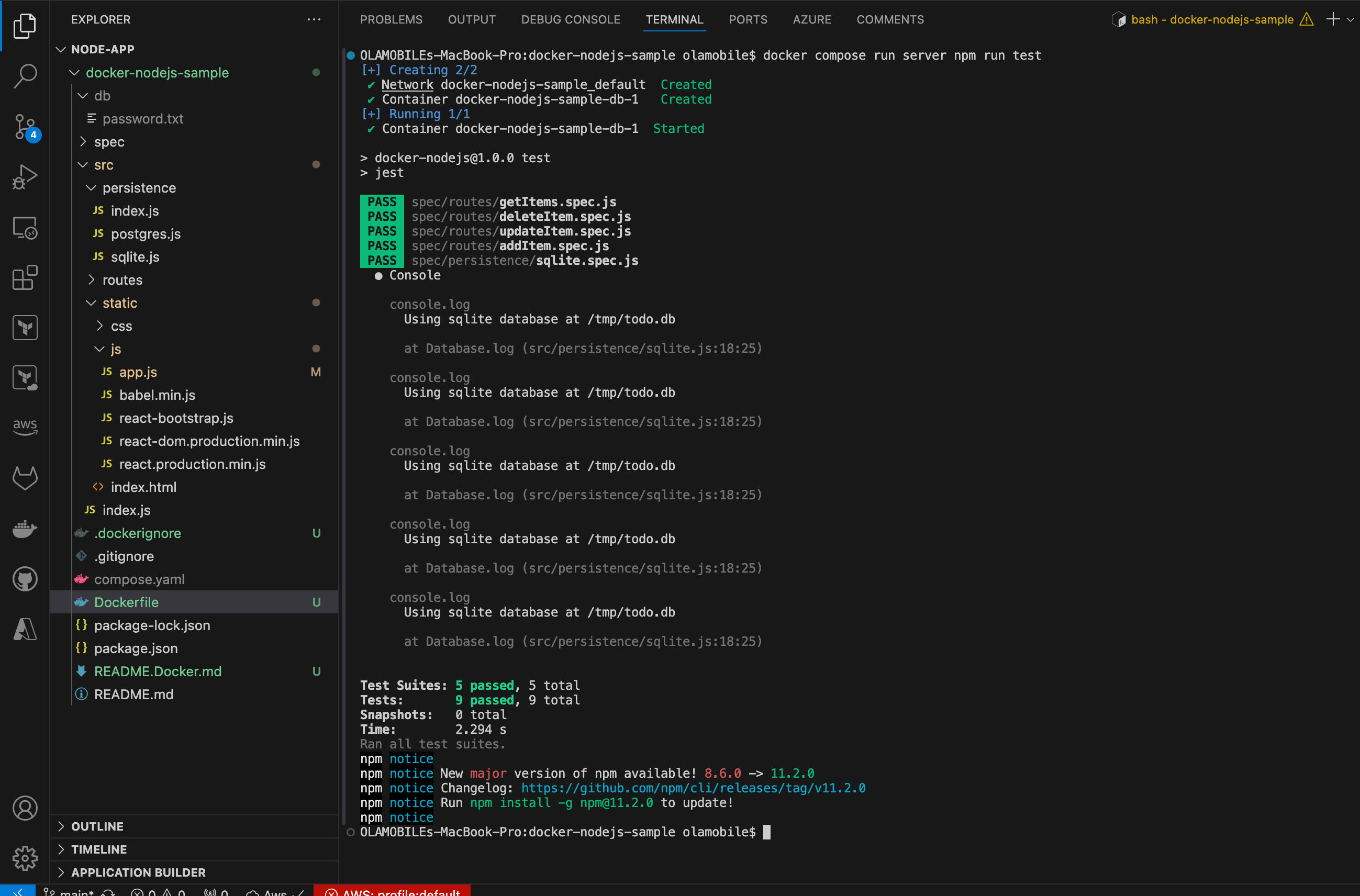Viewport: 1360px width, 896px height.
Task: Open the Explorer view in activity bar
Action: pyautogui.click(x=25, y=26)
